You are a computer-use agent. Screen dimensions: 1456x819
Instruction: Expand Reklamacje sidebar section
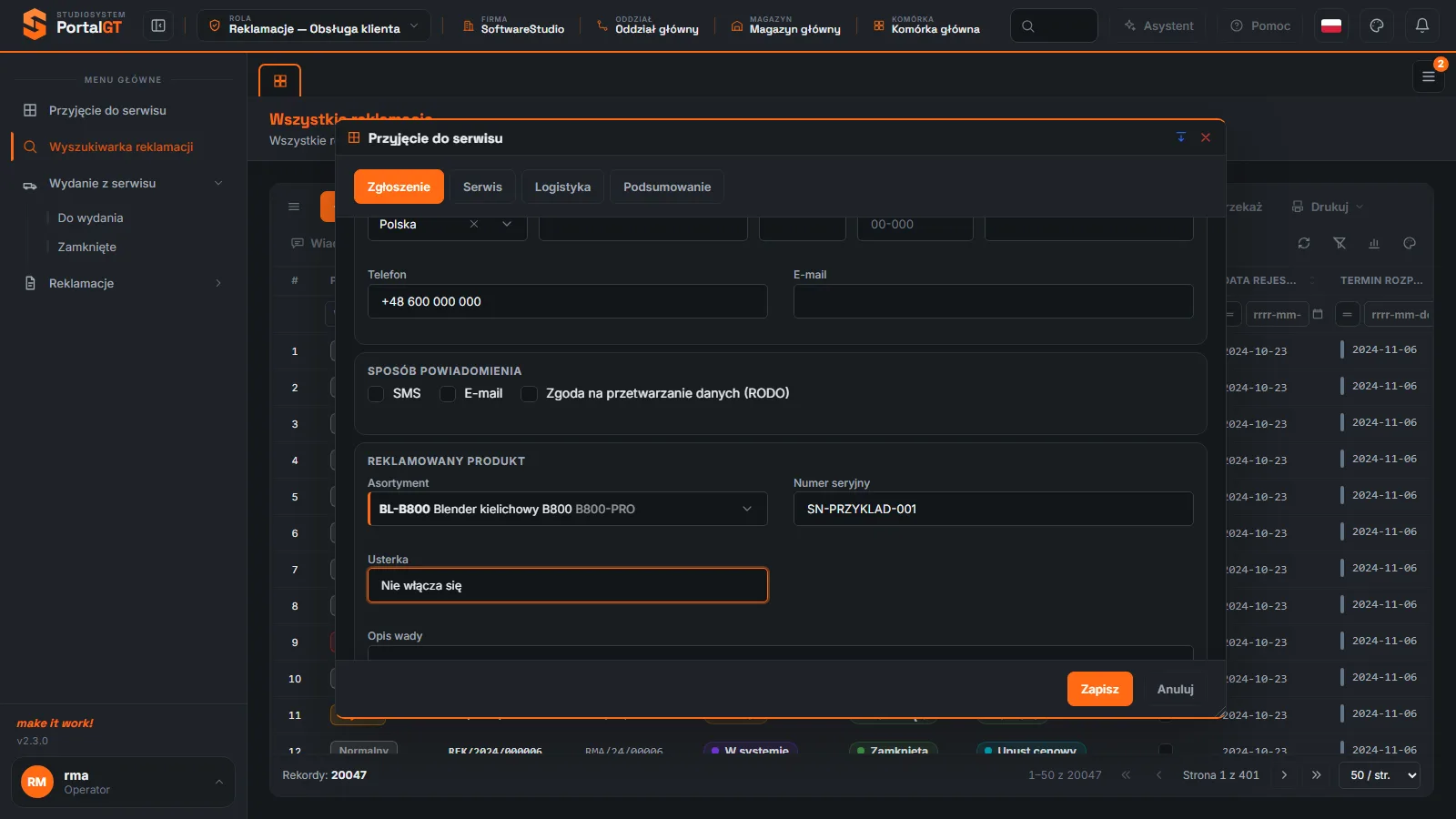123,283
